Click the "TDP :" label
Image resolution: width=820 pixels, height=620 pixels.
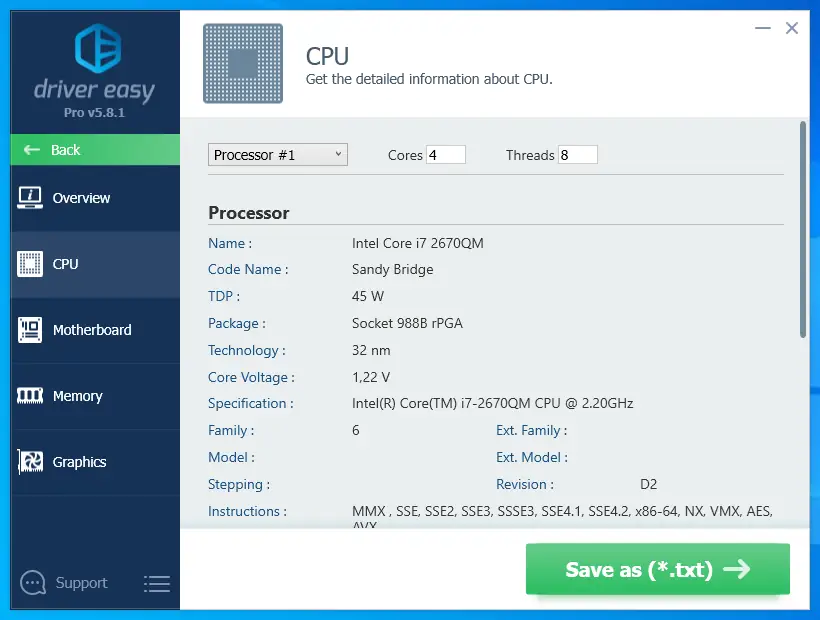(x=224, y=296)
